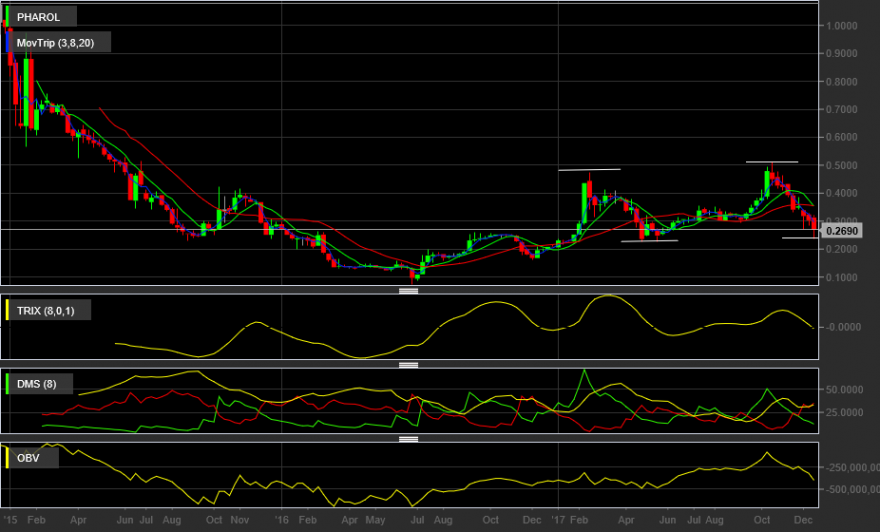Open the MovTrip (3,8,20) indicator label

pyautogui.click(x=56, y=43)
